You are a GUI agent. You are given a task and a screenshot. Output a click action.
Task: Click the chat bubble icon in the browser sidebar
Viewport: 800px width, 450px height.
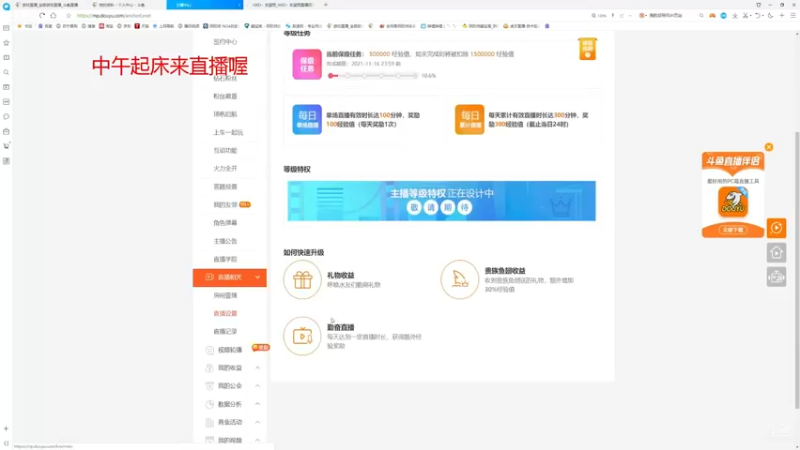pos(6,116)
